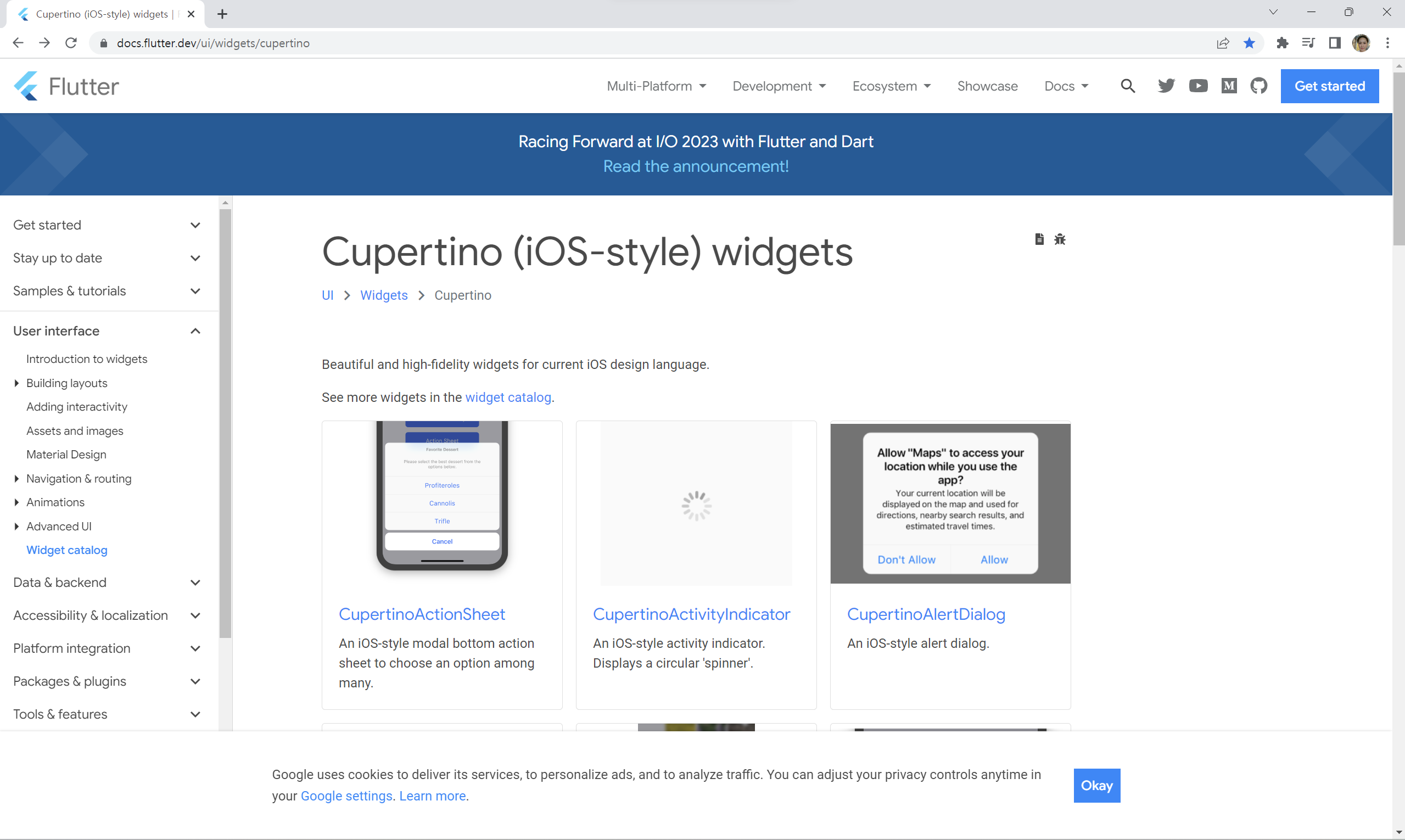Open Flutter's GitHub repository icon
Image resolution: width=1405 pixels, height=840 pixels.
[1259, 86]
